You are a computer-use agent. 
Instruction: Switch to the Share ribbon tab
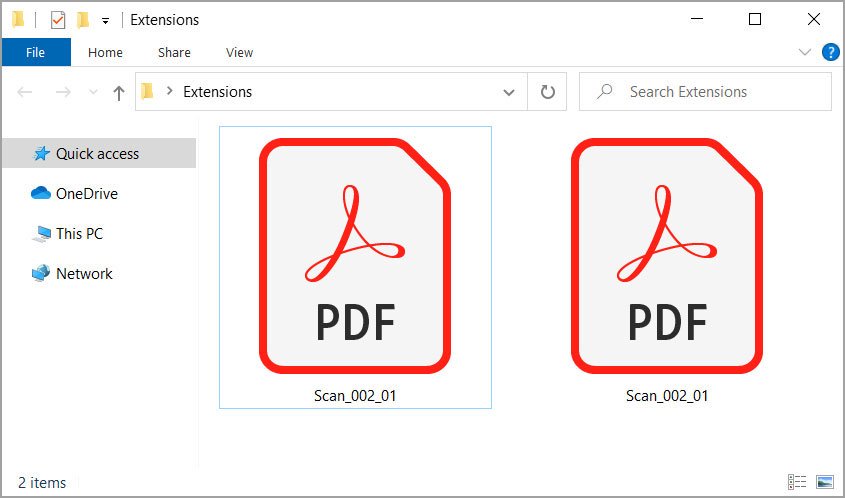174,52
